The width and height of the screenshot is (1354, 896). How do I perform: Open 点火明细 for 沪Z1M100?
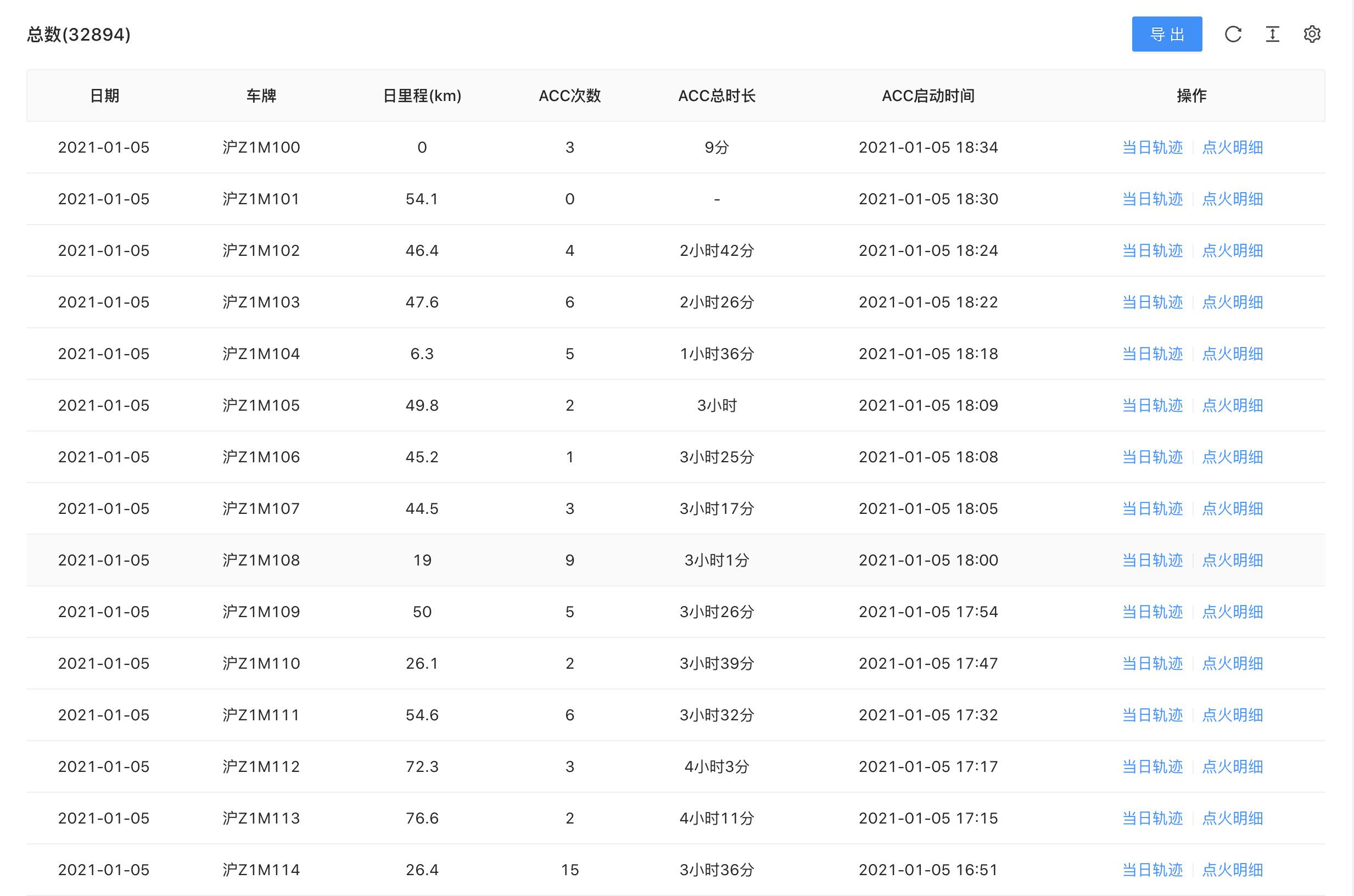pyautogui.click(x=1232, y=148)
